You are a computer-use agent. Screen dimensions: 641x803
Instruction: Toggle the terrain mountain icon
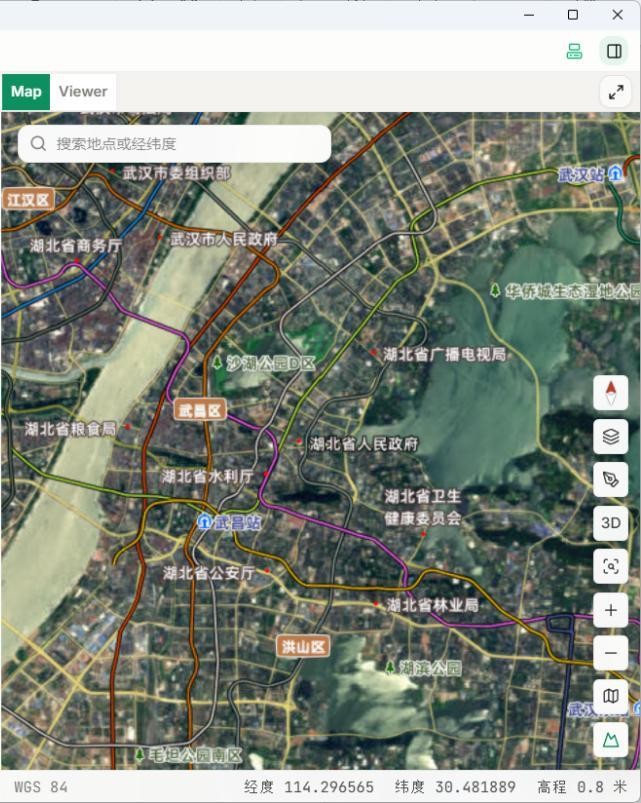pos(610,740)
